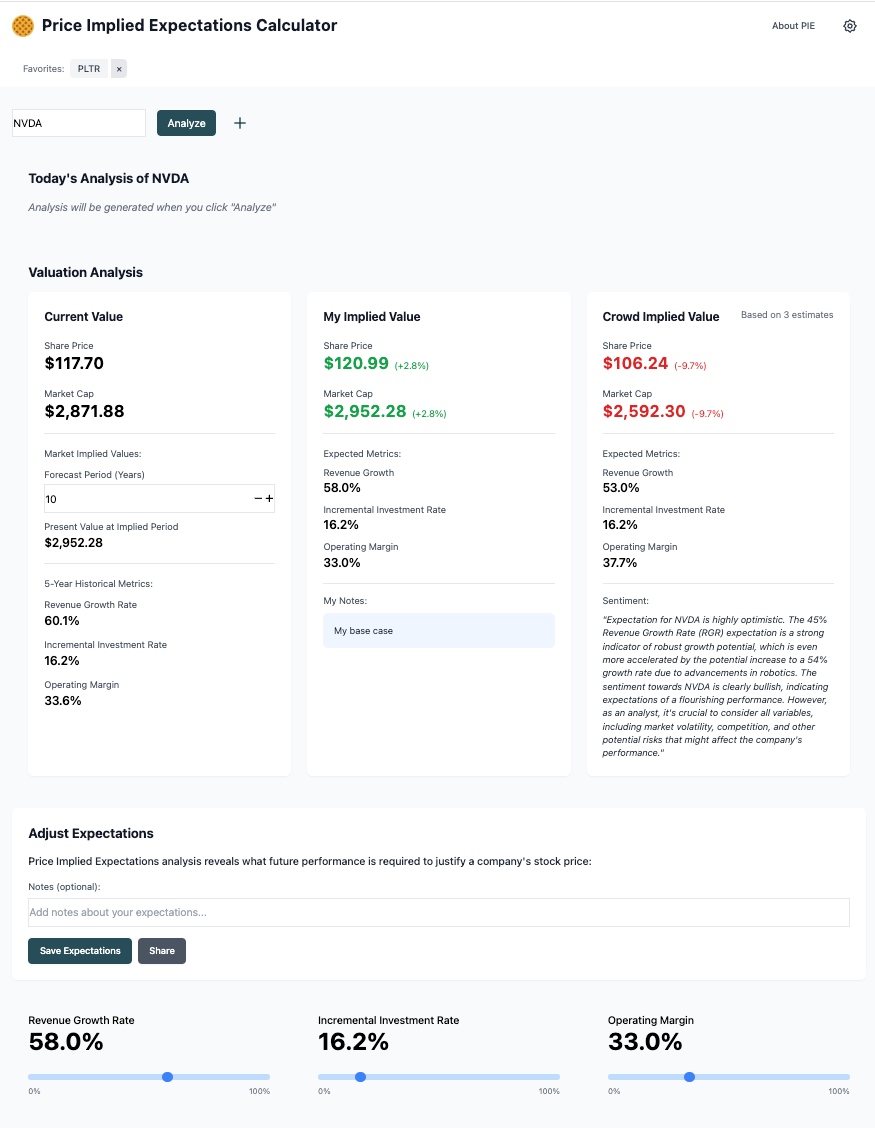
Task: Click the large 16.2% investment rate value
Action: pyautogui.click(x=353, y=1042)
